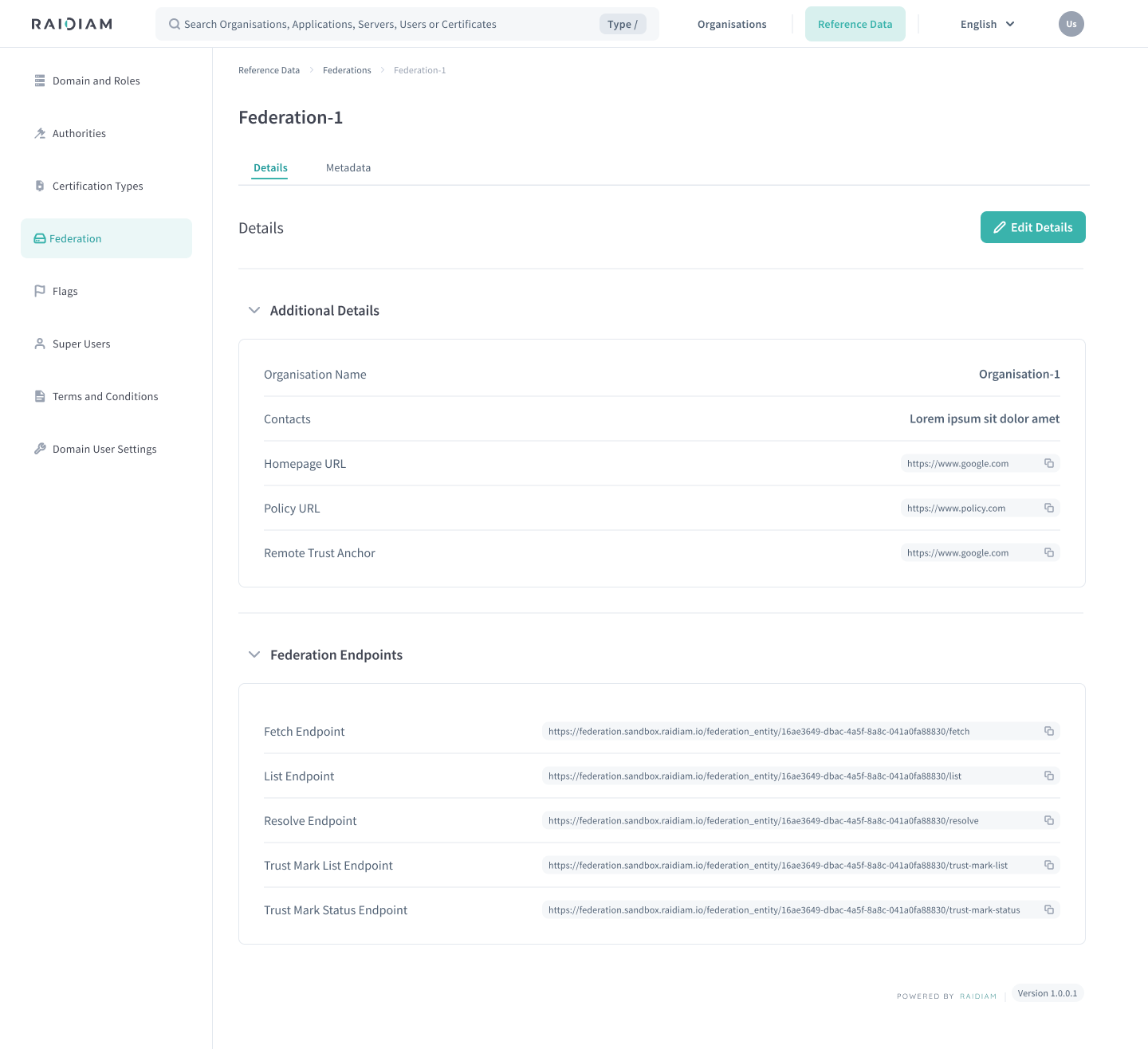Collapse the Additional Details section
This screenshot has width=1148, height=1049.
[x=254, y=310]
